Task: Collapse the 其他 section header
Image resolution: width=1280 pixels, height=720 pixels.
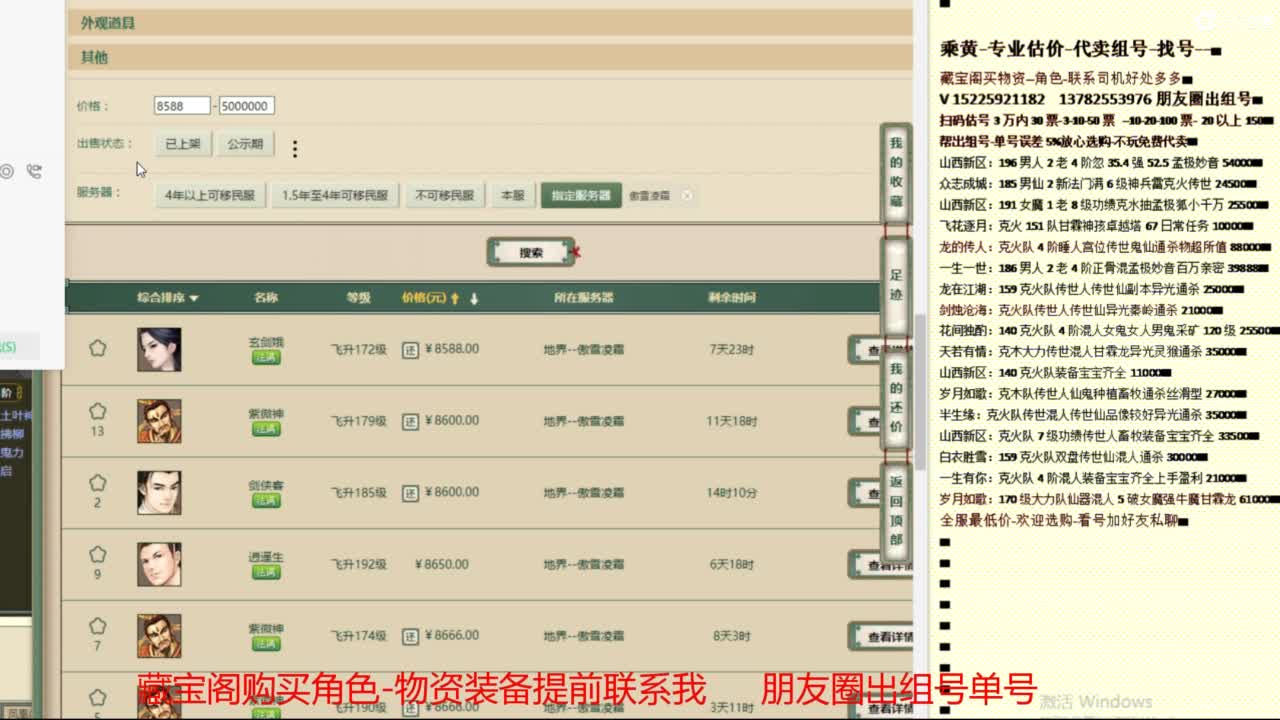Action: click(x=489, y=57)
